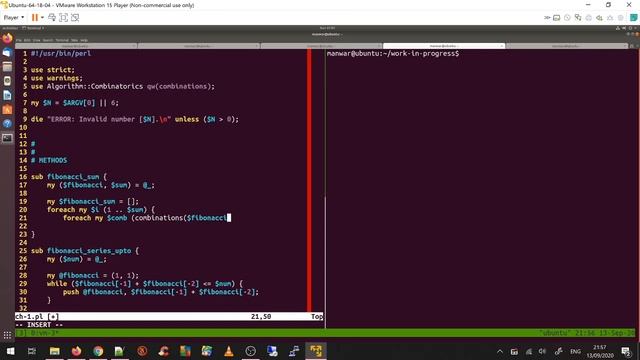The height and width of the screenshot is (360, 640).
Task: Switch to the first terminal tab
Action: tap(76, 46)
